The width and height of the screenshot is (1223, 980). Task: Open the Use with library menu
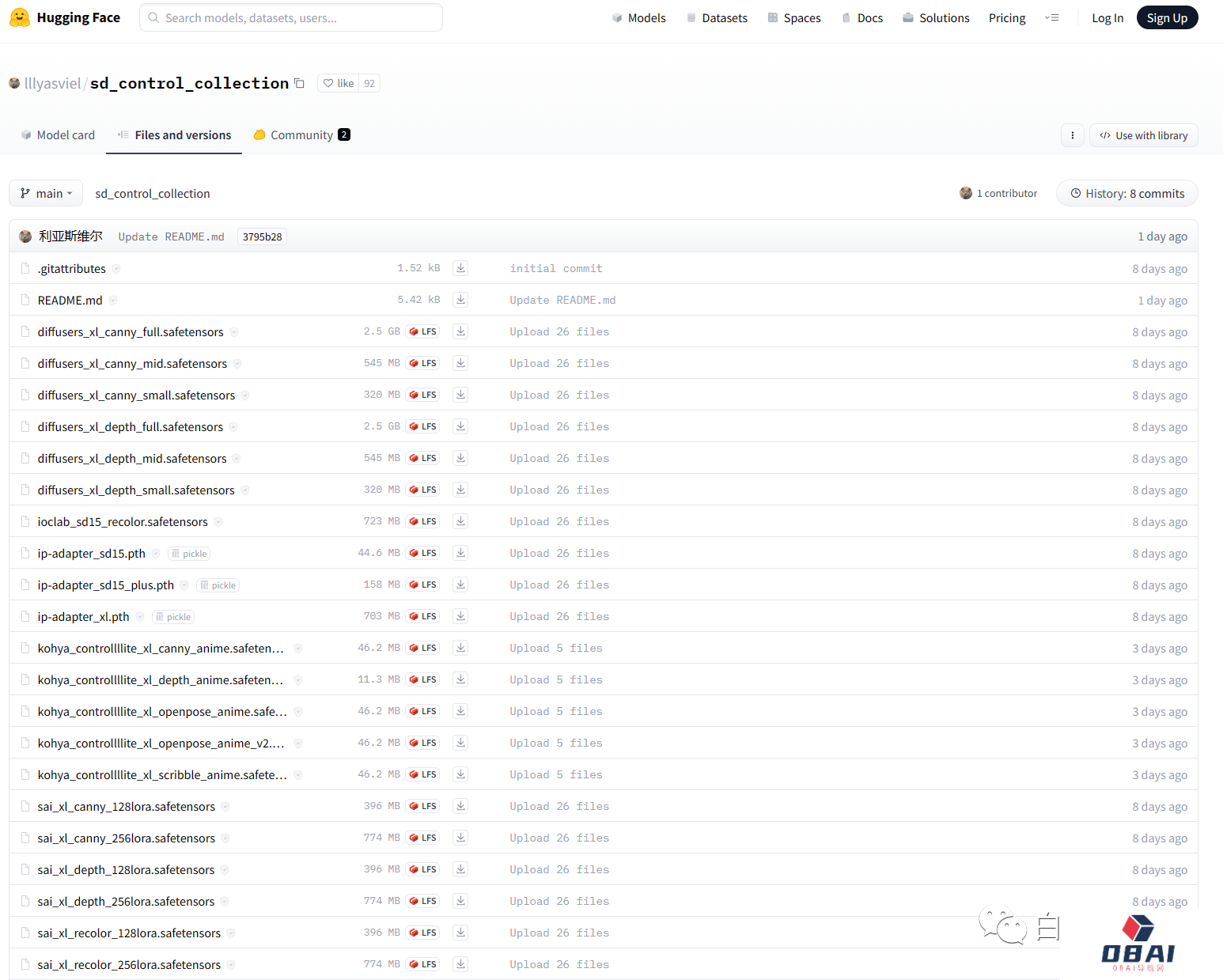pos(1143,135)
